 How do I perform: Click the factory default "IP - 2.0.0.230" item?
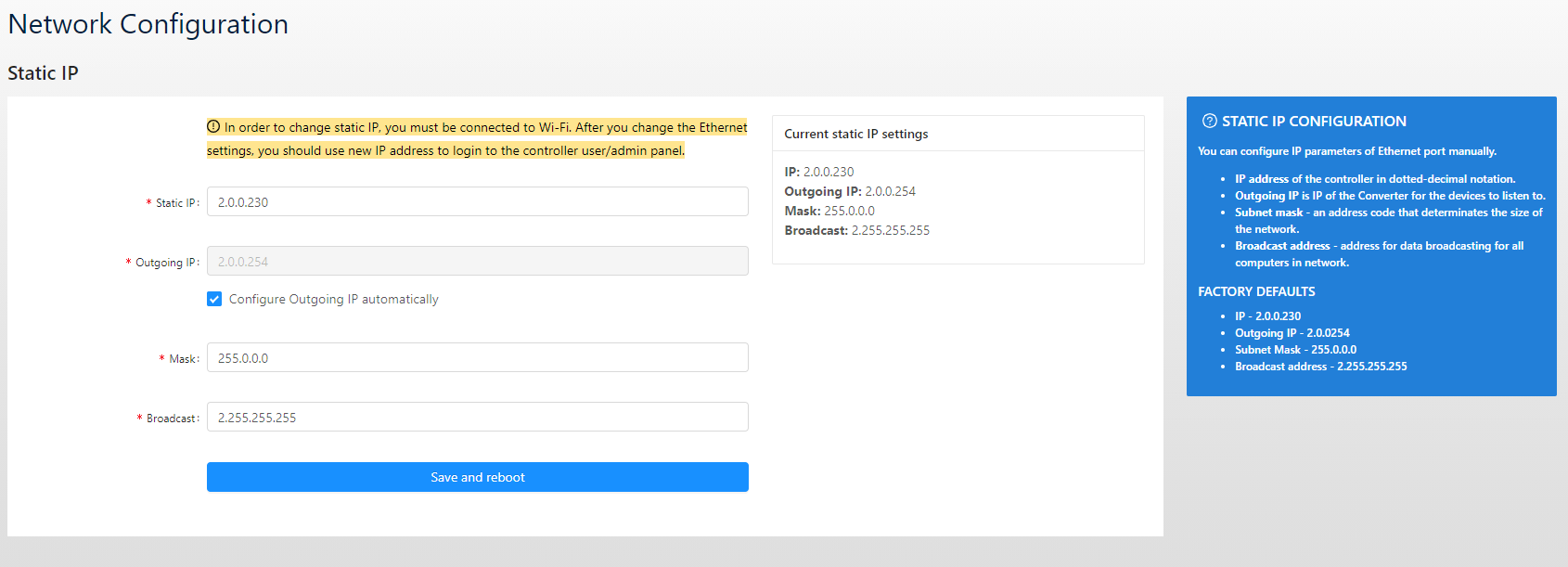pos(1267,316)
